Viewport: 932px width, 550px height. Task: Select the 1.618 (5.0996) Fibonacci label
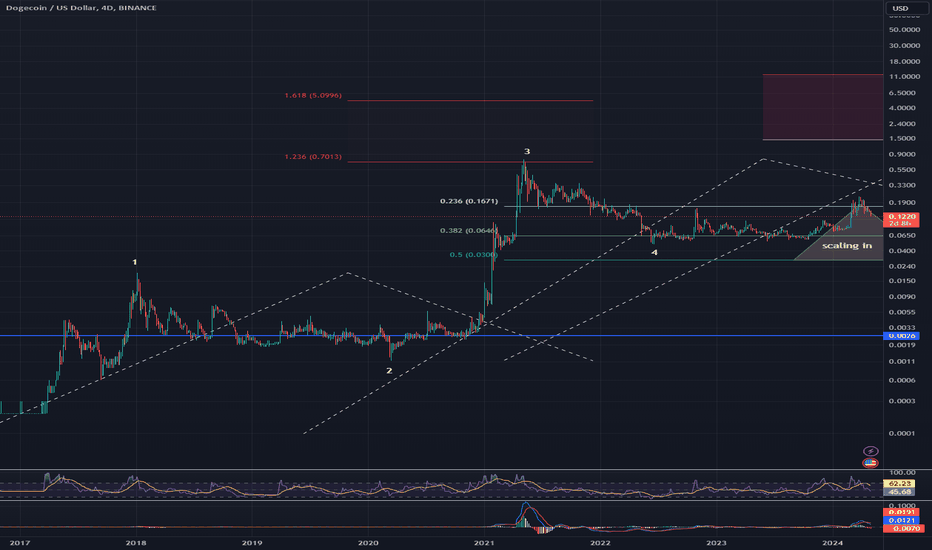click(x=313, y=95)
